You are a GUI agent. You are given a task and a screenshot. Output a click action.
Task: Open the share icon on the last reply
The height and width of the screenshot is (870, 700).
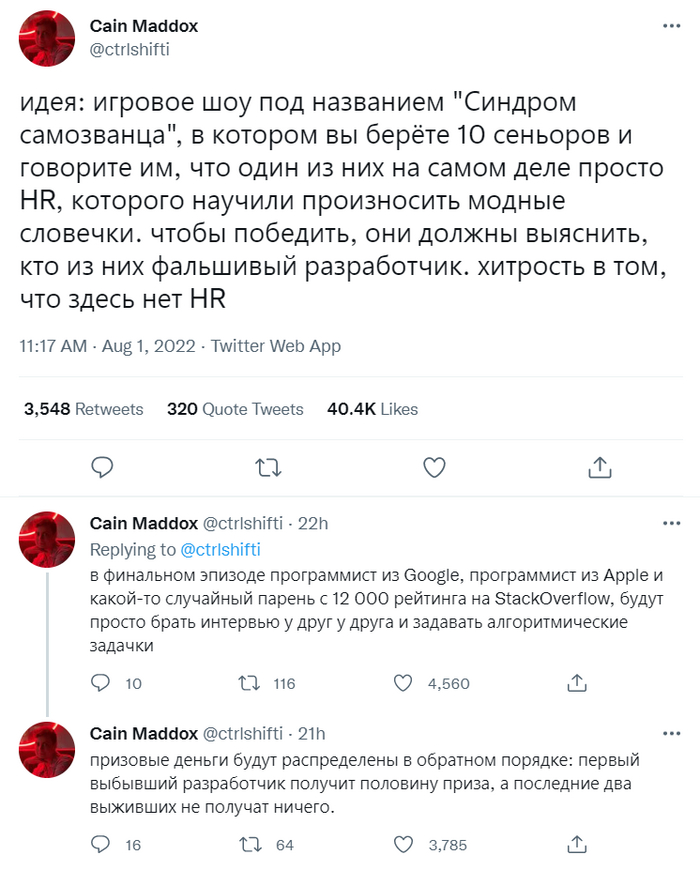tap(576, 844)
